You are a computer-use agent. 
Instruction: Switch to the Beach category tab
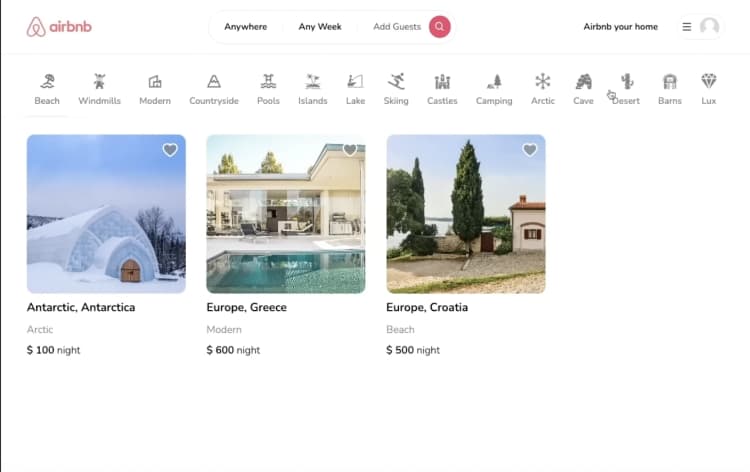47,88
